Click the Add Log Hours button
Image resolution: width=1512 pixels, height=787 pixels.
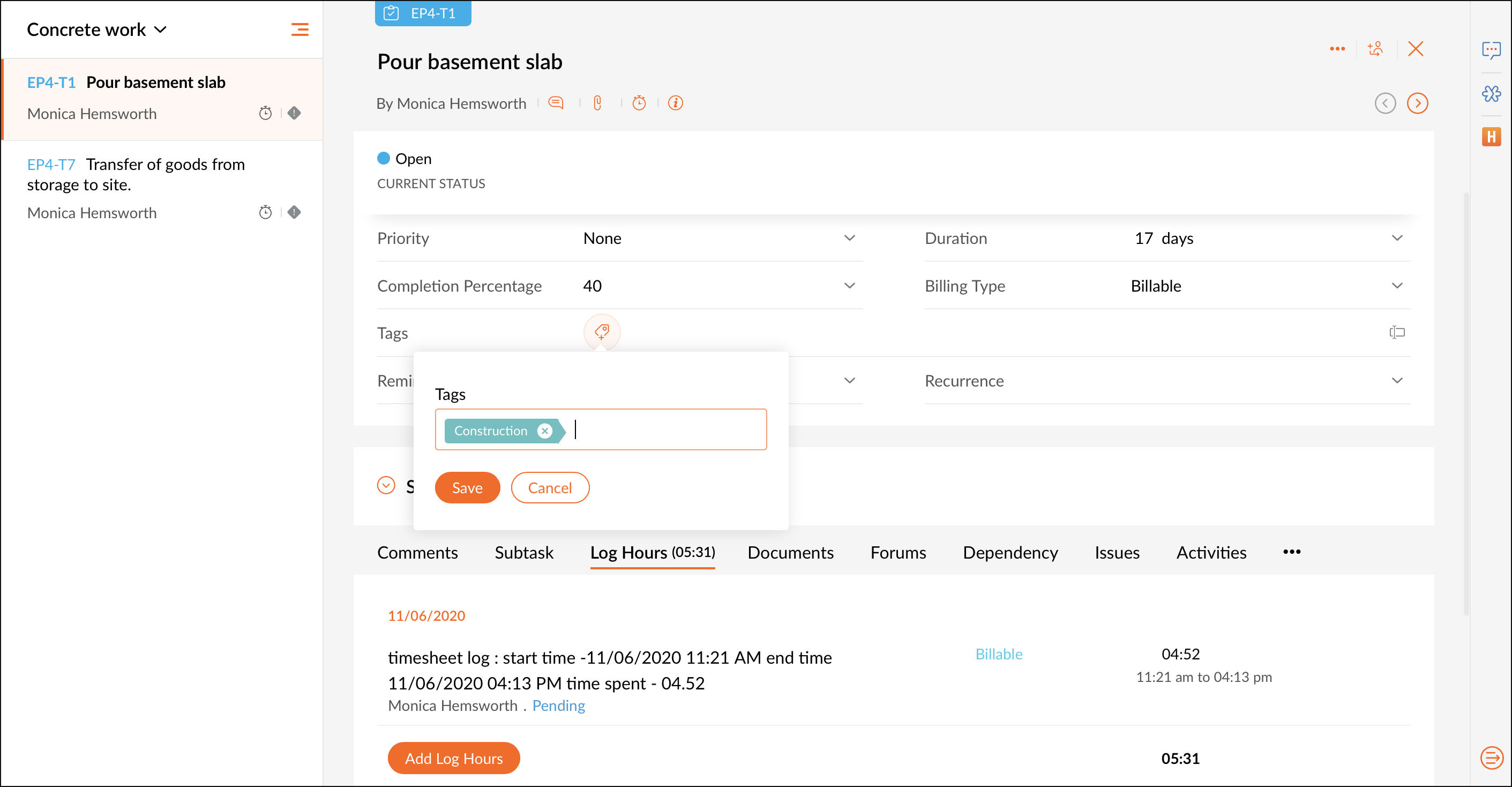pyautogui.click(x=453, y=758)
